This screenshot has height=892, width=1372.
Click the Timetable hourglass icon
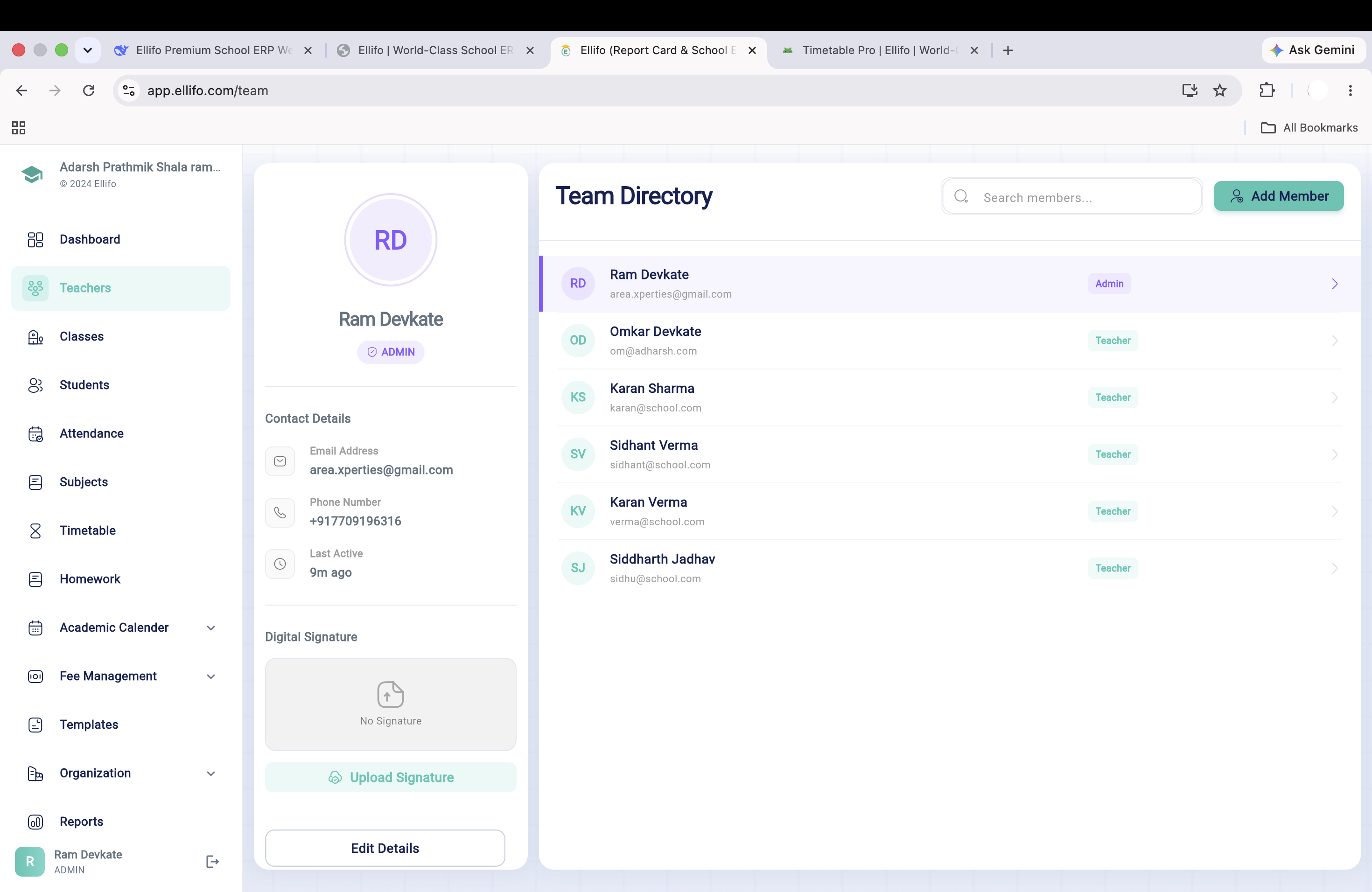click(35, 531)
